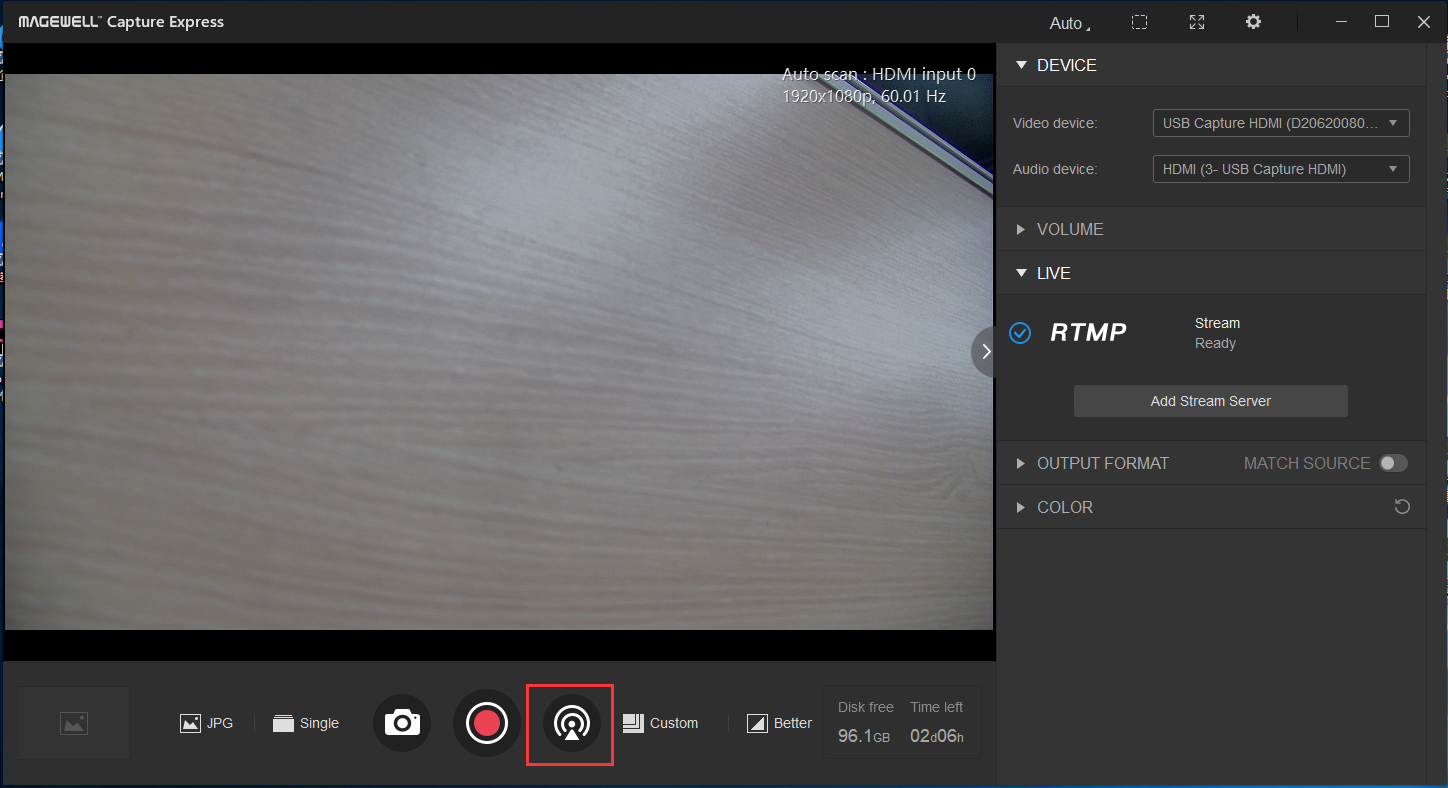
Task: Open the Auto menu in title bar
Action: 1069,23
